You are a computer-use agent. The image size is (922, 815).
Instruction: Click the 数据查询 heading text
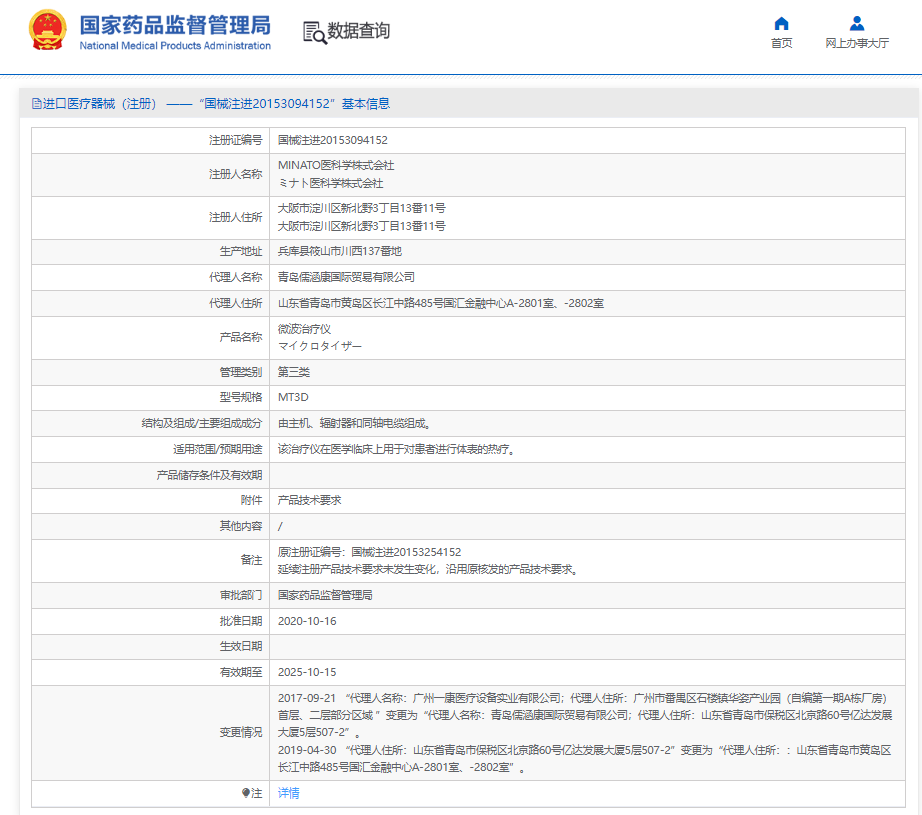[359, 31]
